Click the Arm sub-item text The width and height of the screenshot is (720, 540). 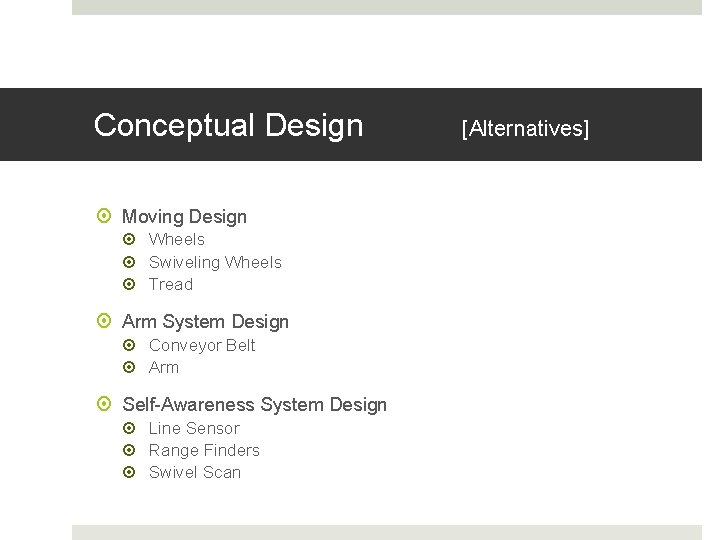[x=164, y=367]
